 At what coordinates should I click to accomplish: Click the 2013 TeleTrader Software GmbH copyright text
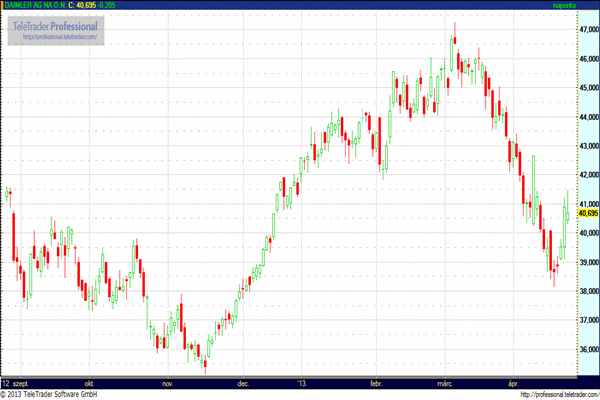coord(59,394)
